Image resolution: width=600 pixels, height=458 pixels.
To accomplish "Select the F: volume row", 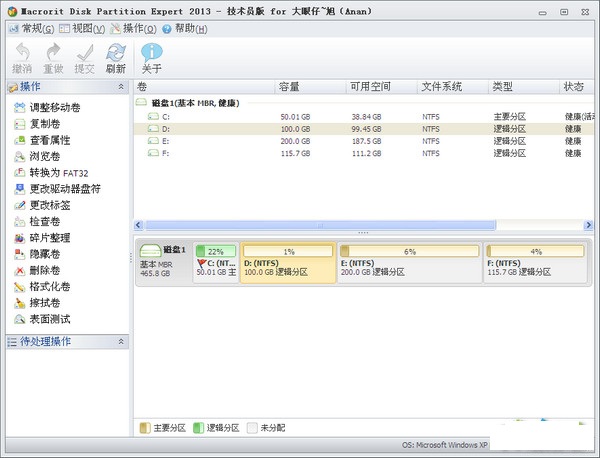I will pos(364,153).
